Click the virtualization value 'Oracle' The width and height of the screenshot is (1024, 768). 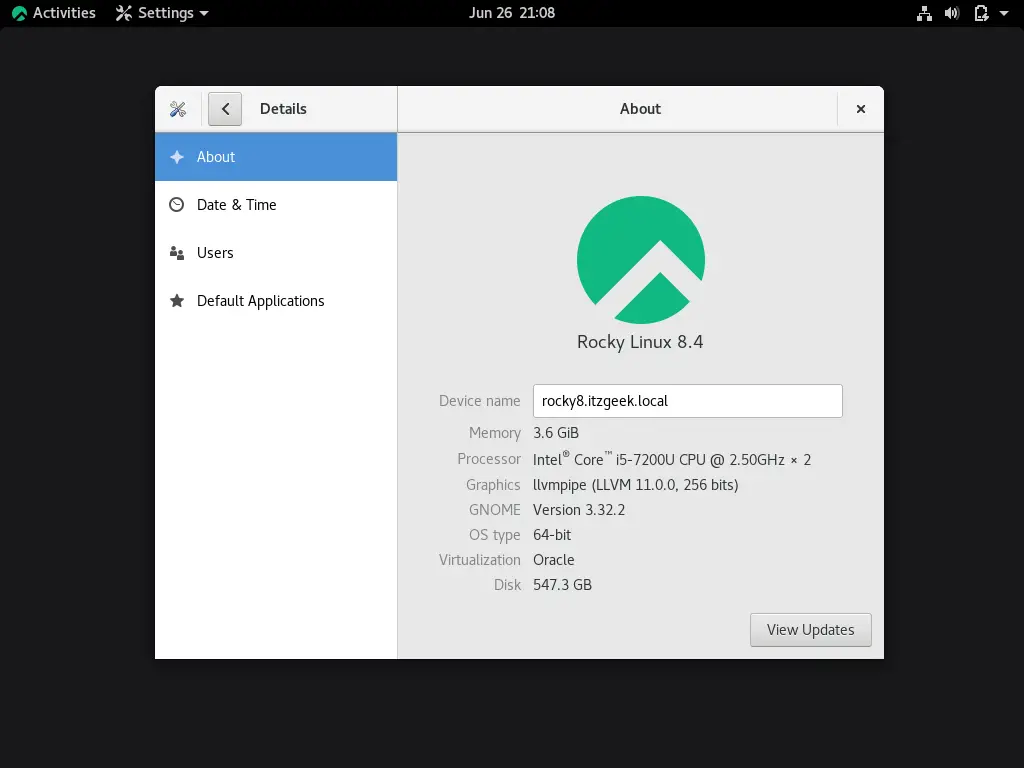point(554,560)
